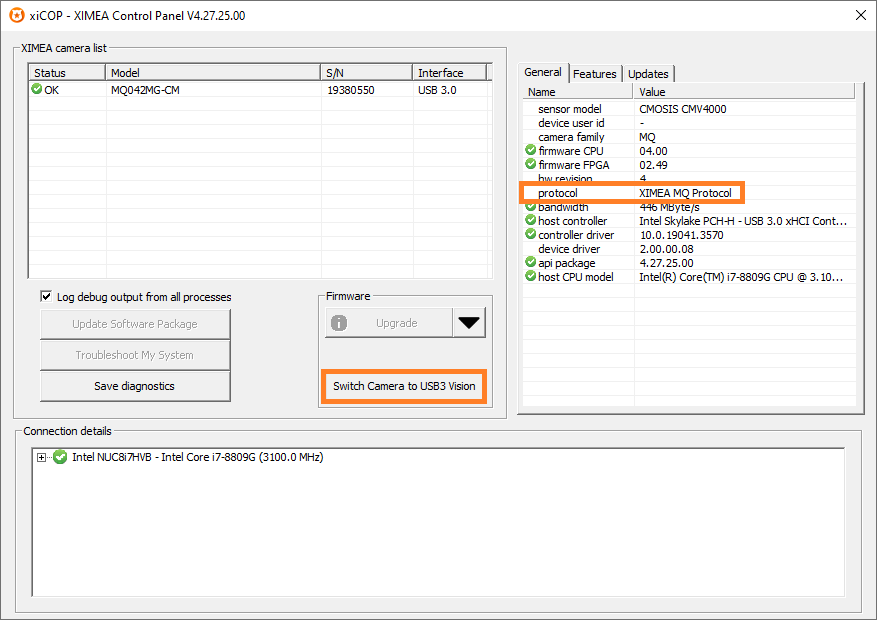Select Intel NUC8i7HVB connection details entry
The height and width of the screenshot is (620, 877).
[197, 457]
